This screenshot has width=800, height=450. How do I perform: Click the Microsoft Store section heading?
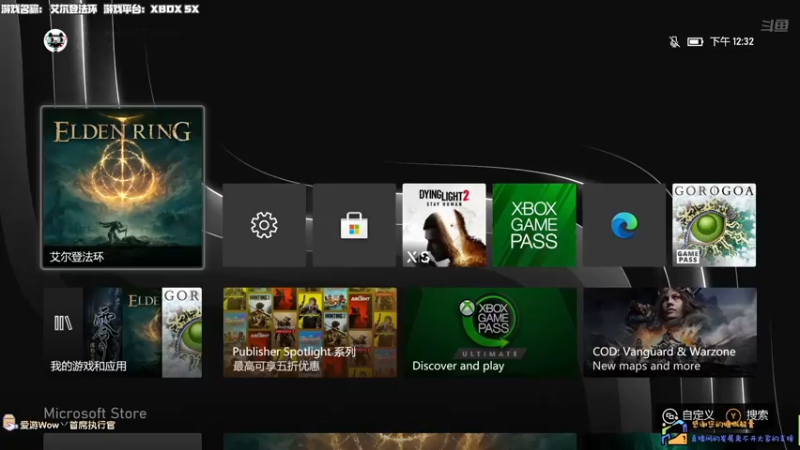click(95, 413)
